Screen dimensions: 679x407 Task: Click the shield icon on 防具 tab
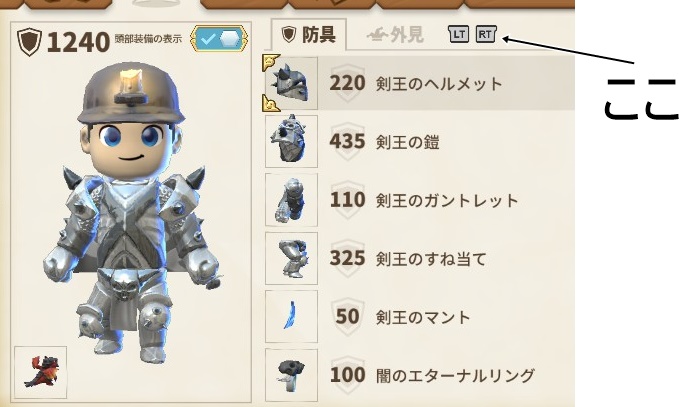pyautogui.click(x=288, y=34)
